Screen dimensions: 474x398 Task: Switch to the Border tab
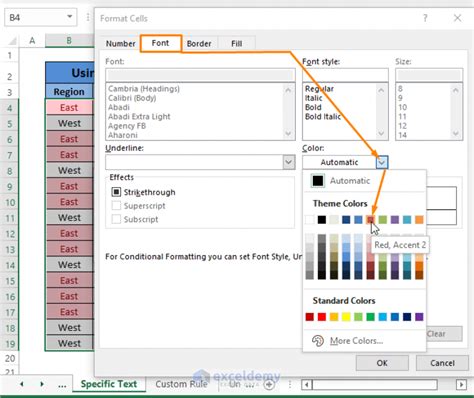[199, 44]
